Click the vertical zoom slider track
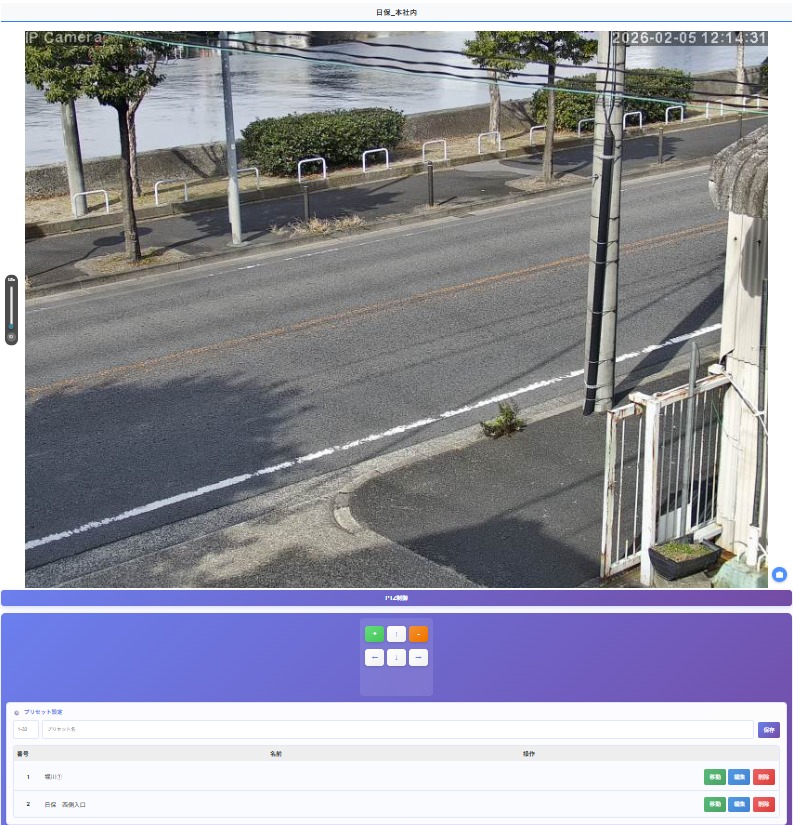Screen dimensions: 793x825 (11, 304)
